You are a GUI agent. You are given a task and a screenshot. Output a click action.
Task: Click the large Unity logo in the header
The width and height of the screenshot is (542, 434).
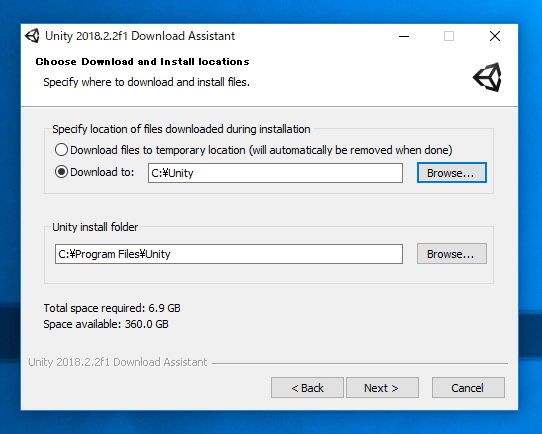click(x=487, y=77)
